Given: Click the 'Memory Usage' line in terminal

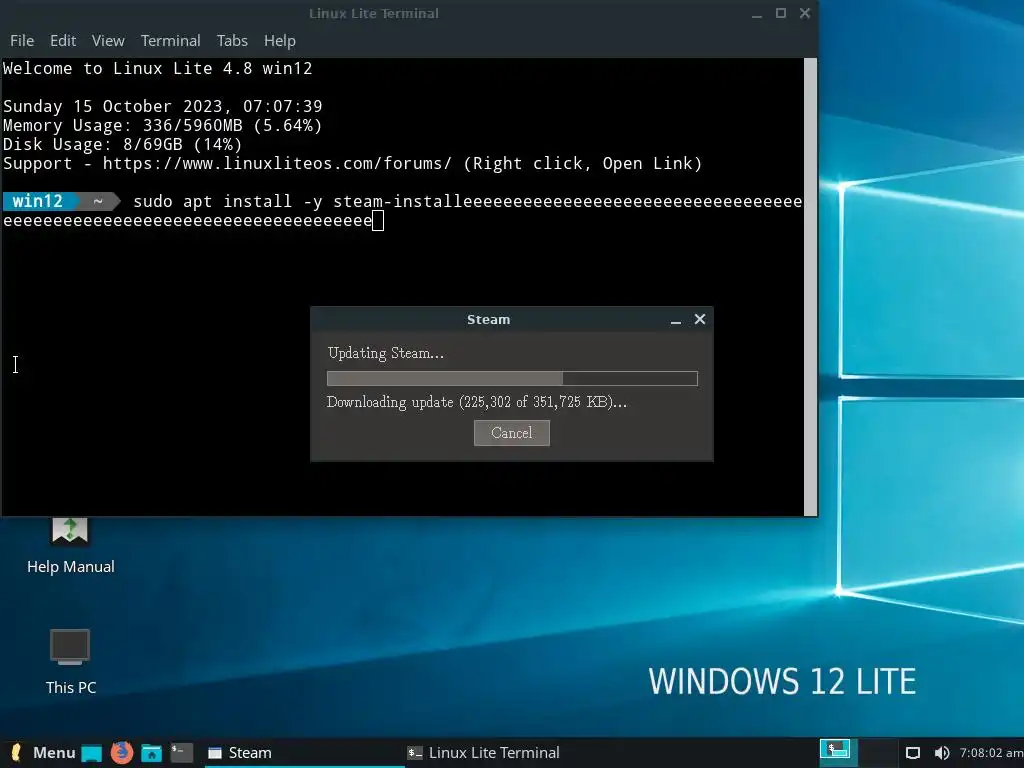Looking at the screenshot, I should pos(163,125).
